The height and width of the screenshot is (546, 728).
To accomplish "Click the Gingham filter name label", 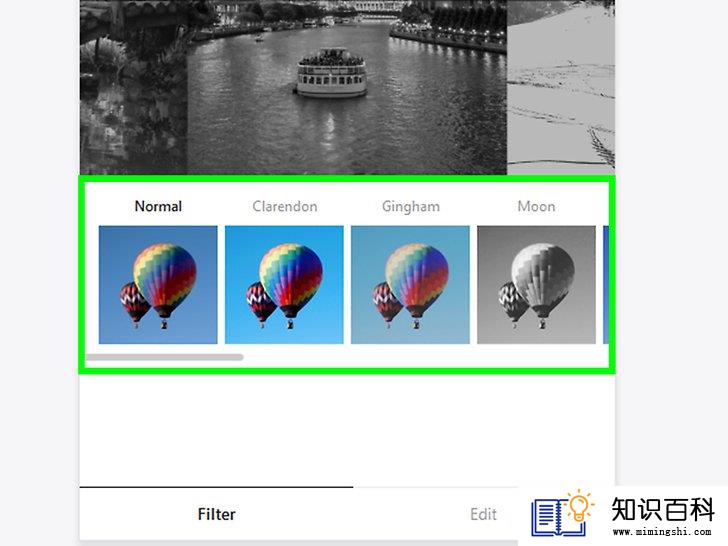I will (411, 207).
